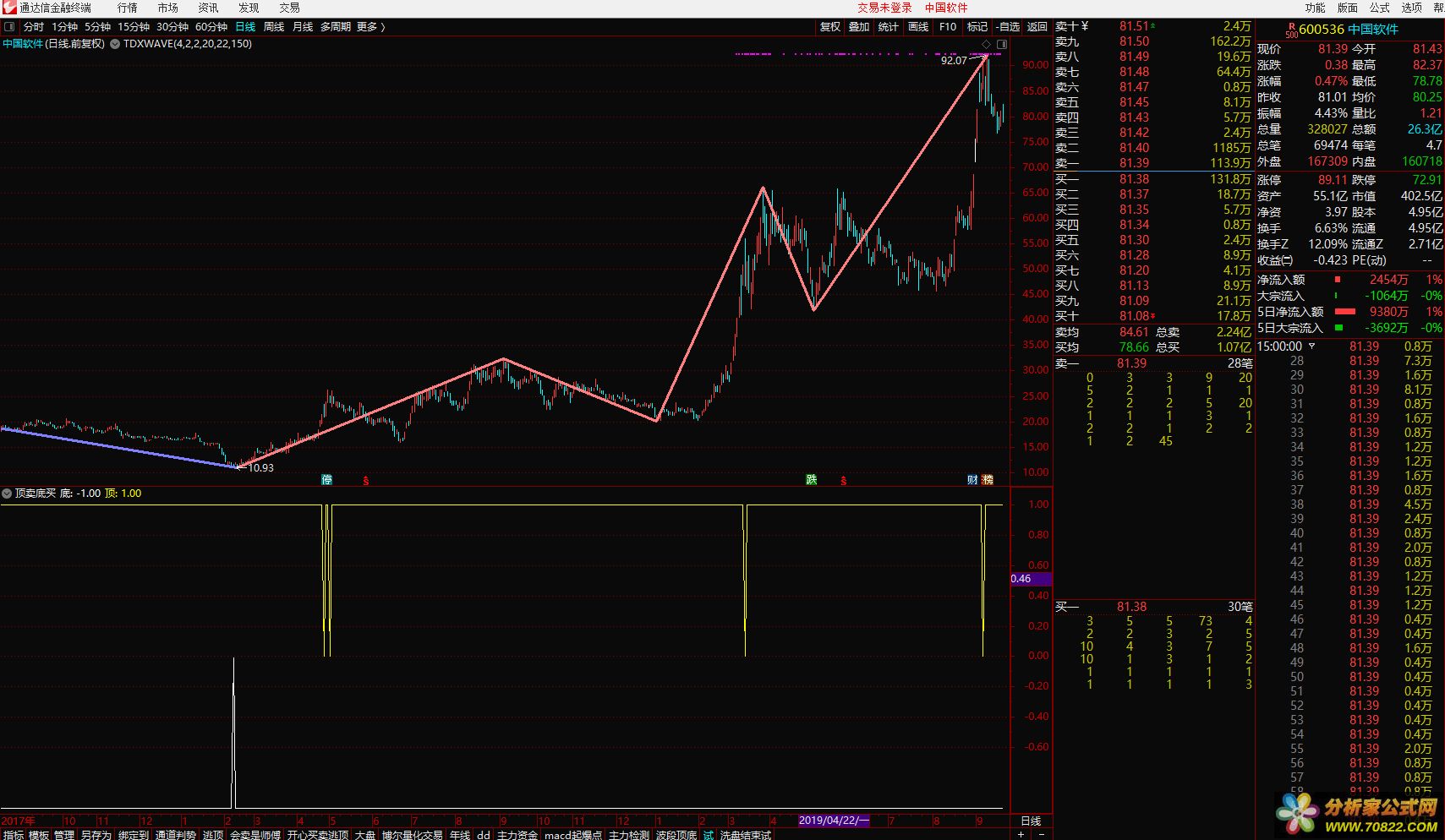
Task: Click the R 500 badge beside 600536
Action: (1291, 30)
